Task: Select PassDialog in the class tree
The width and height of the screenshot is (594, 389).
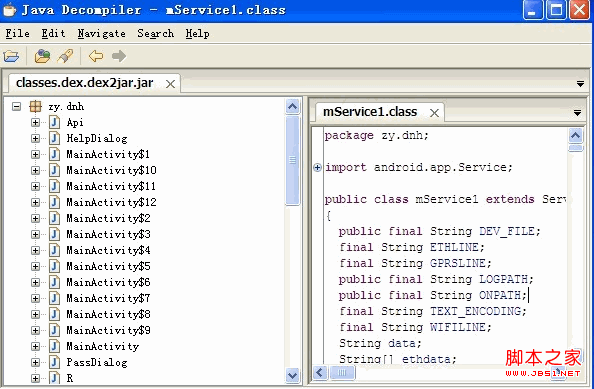Action: click(97, 362)
